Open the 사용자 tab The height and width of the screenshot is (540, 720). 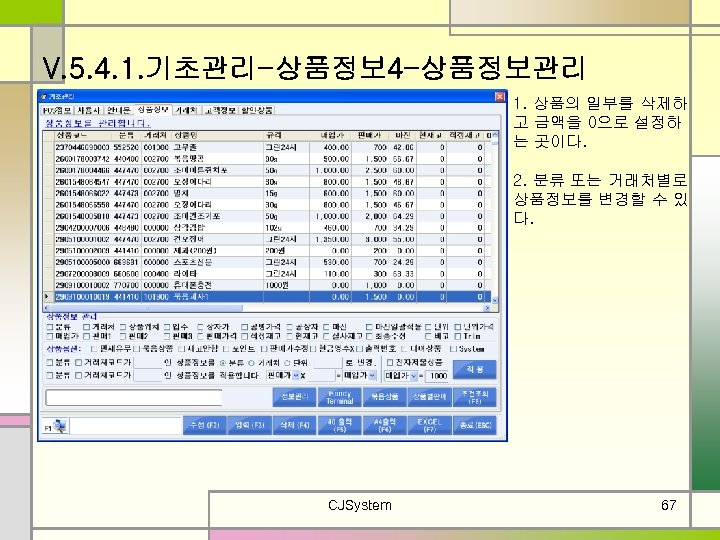click(x=88, y=110)
